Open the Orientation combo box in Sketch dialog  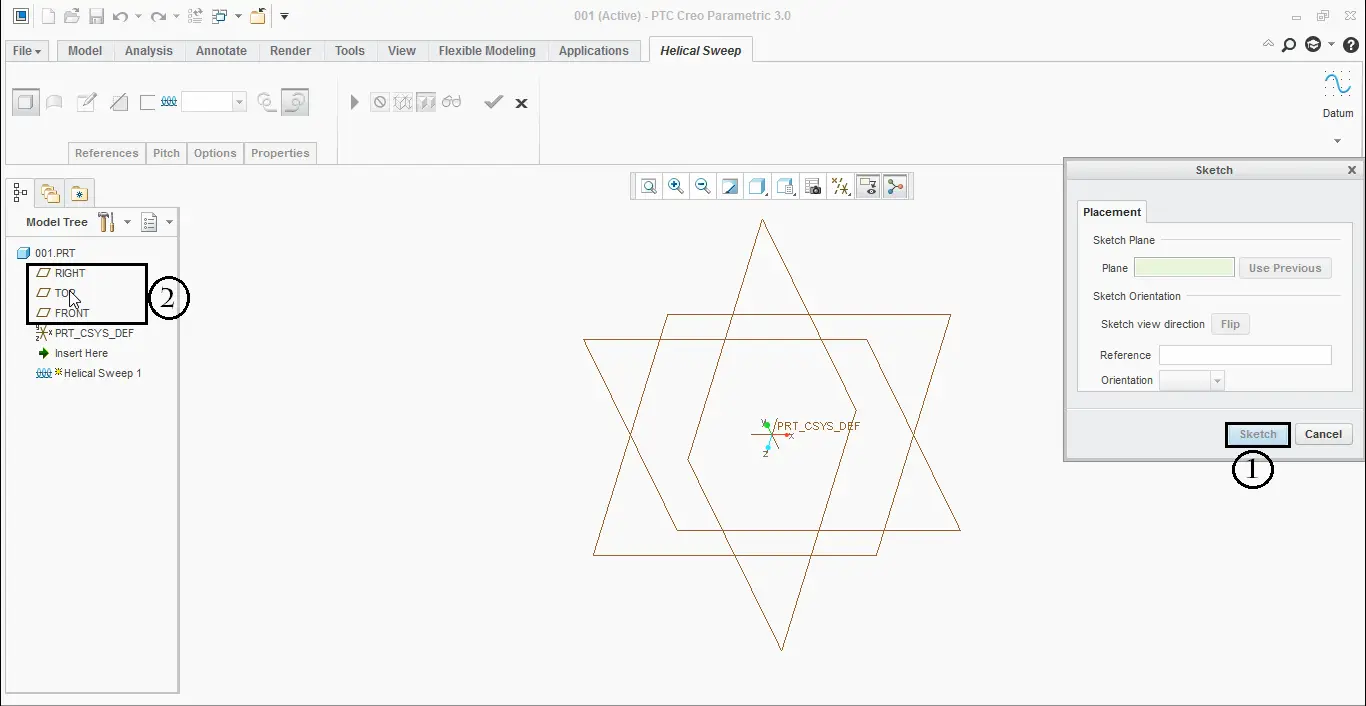(x=1191, y=380)
